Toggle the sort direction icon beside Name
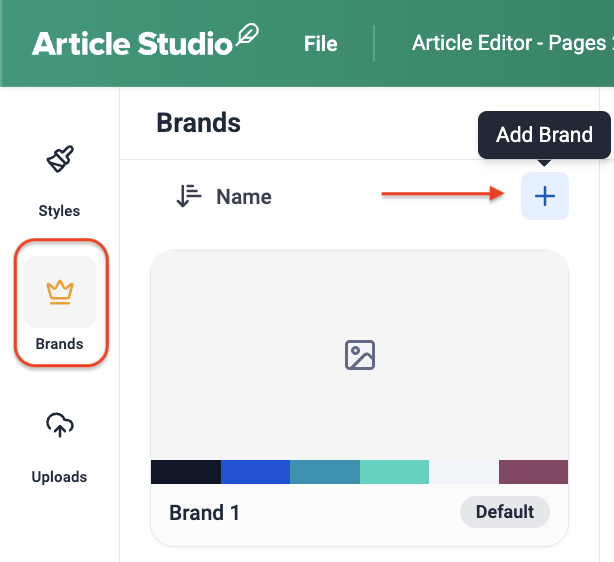 tap(188, 196)
